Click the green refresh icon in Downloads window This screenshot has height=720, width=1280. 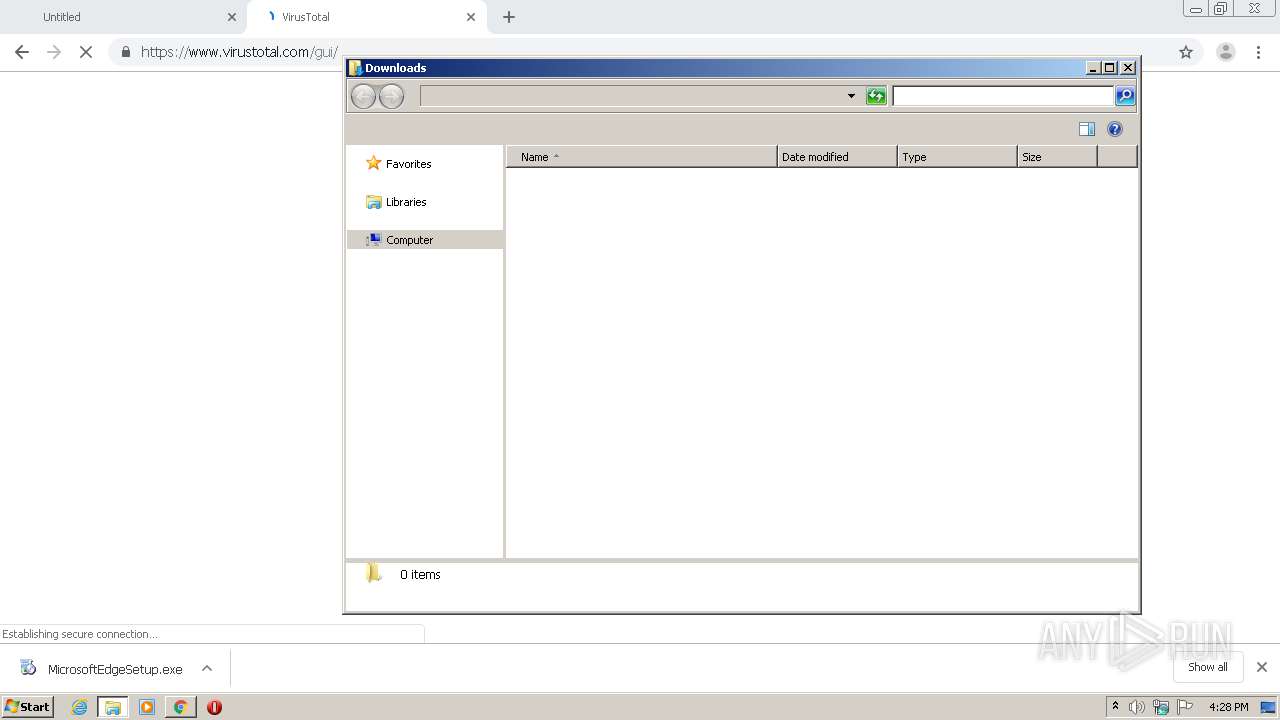(x=876, y=96)
